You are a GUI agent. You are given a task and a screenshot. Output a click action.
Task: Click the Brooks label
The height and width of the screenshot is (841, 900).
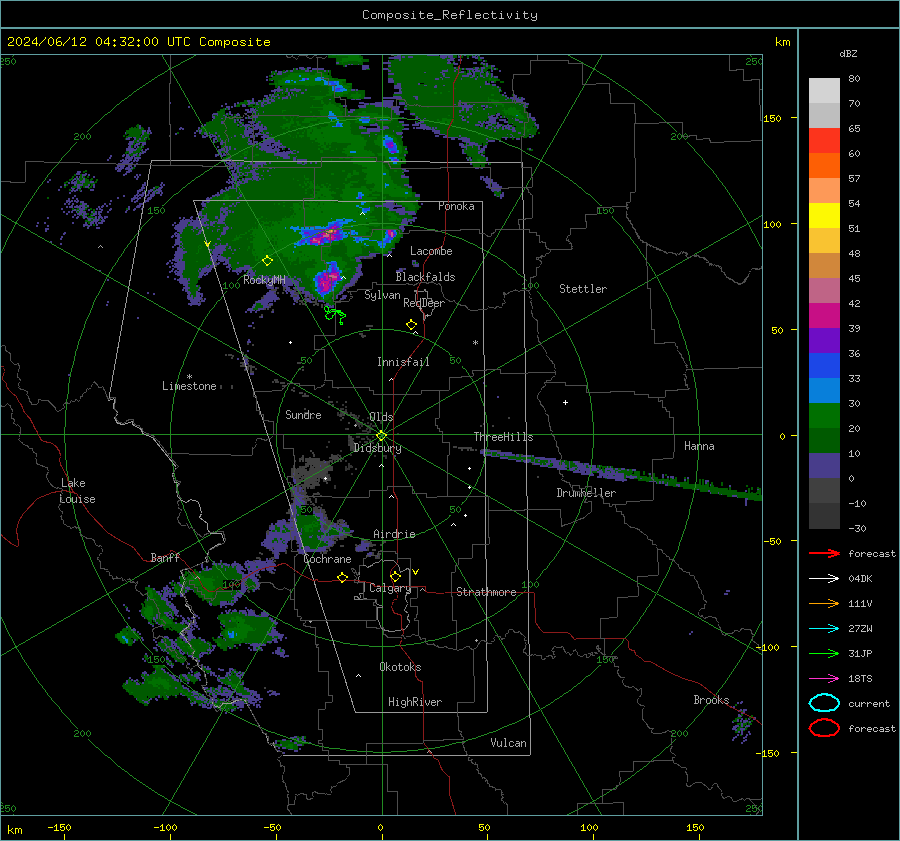coord(711,700)
